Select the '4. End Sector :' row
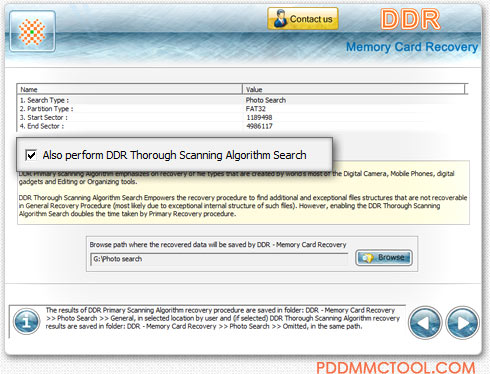The image size is (490, 374). pyautogui.click(x=242, y=126)
